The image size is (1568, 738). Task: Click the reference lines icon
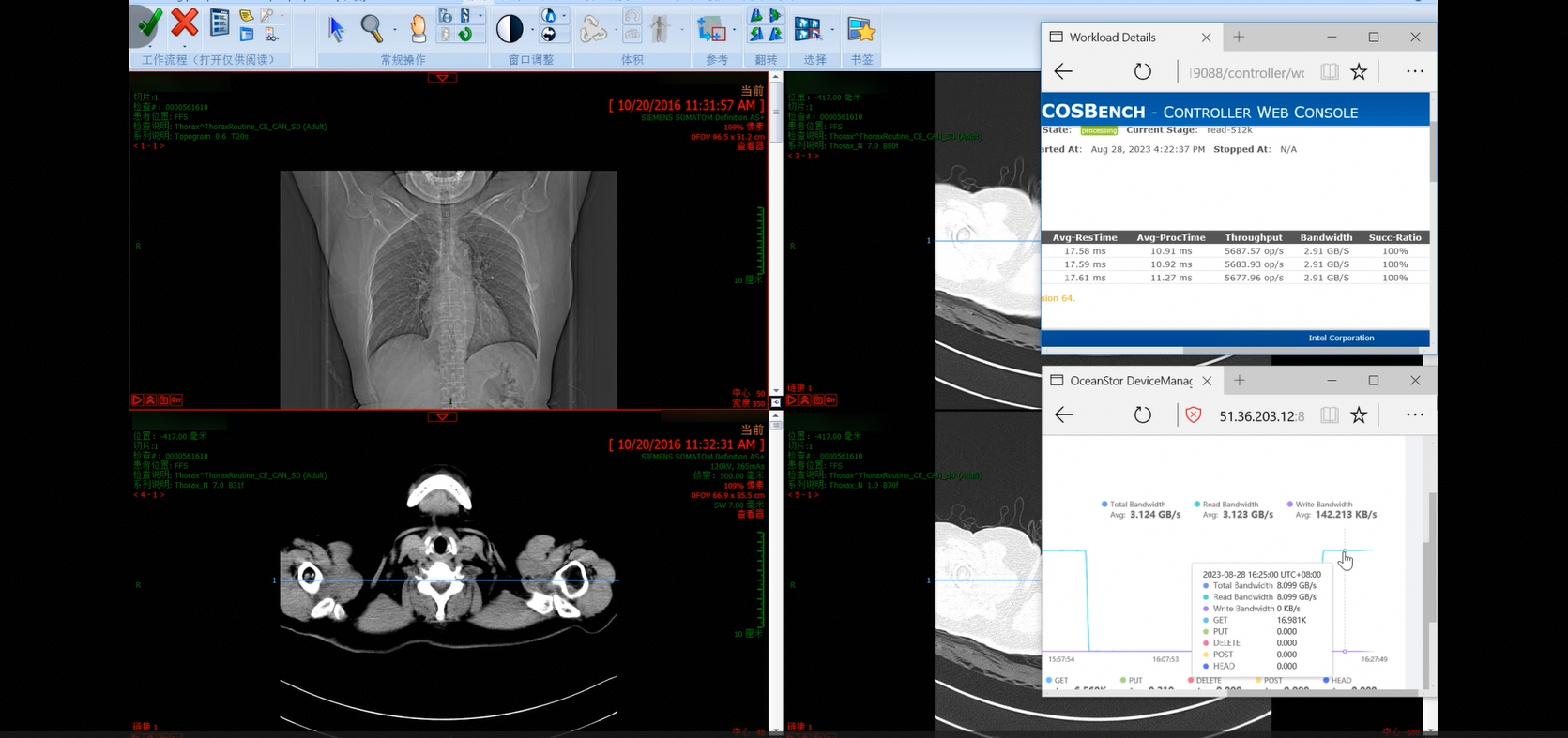click(x=712, y=30)
